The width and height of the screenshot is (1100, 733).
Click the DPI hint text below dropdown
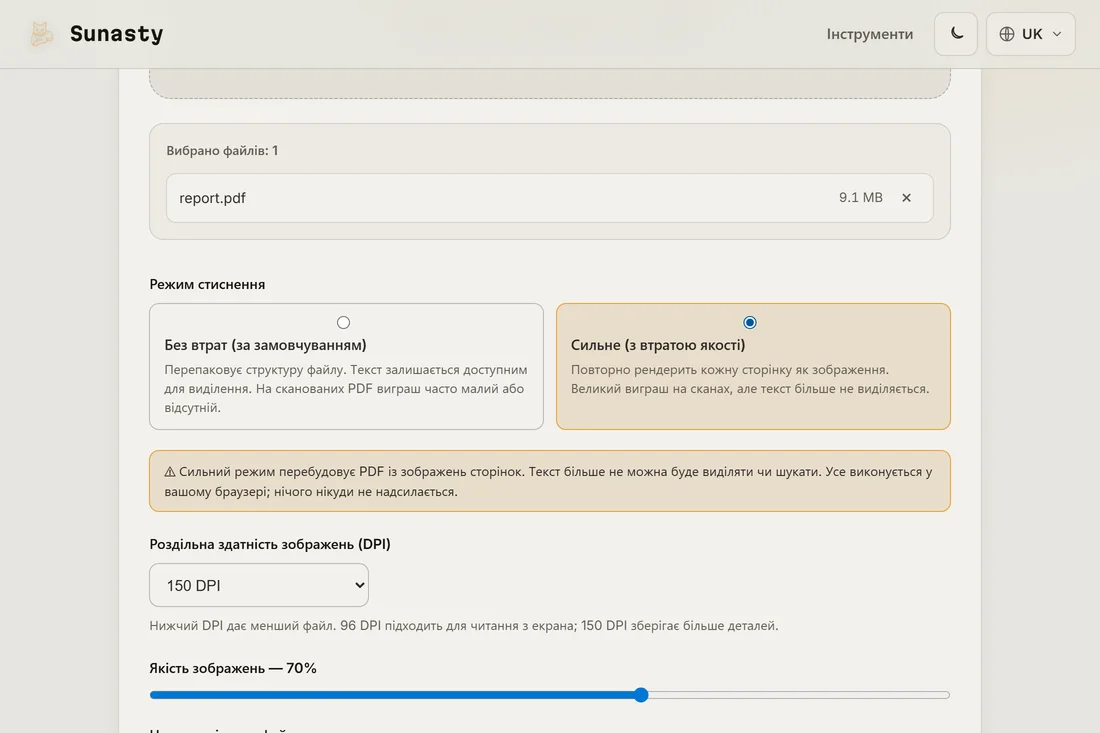464,626
